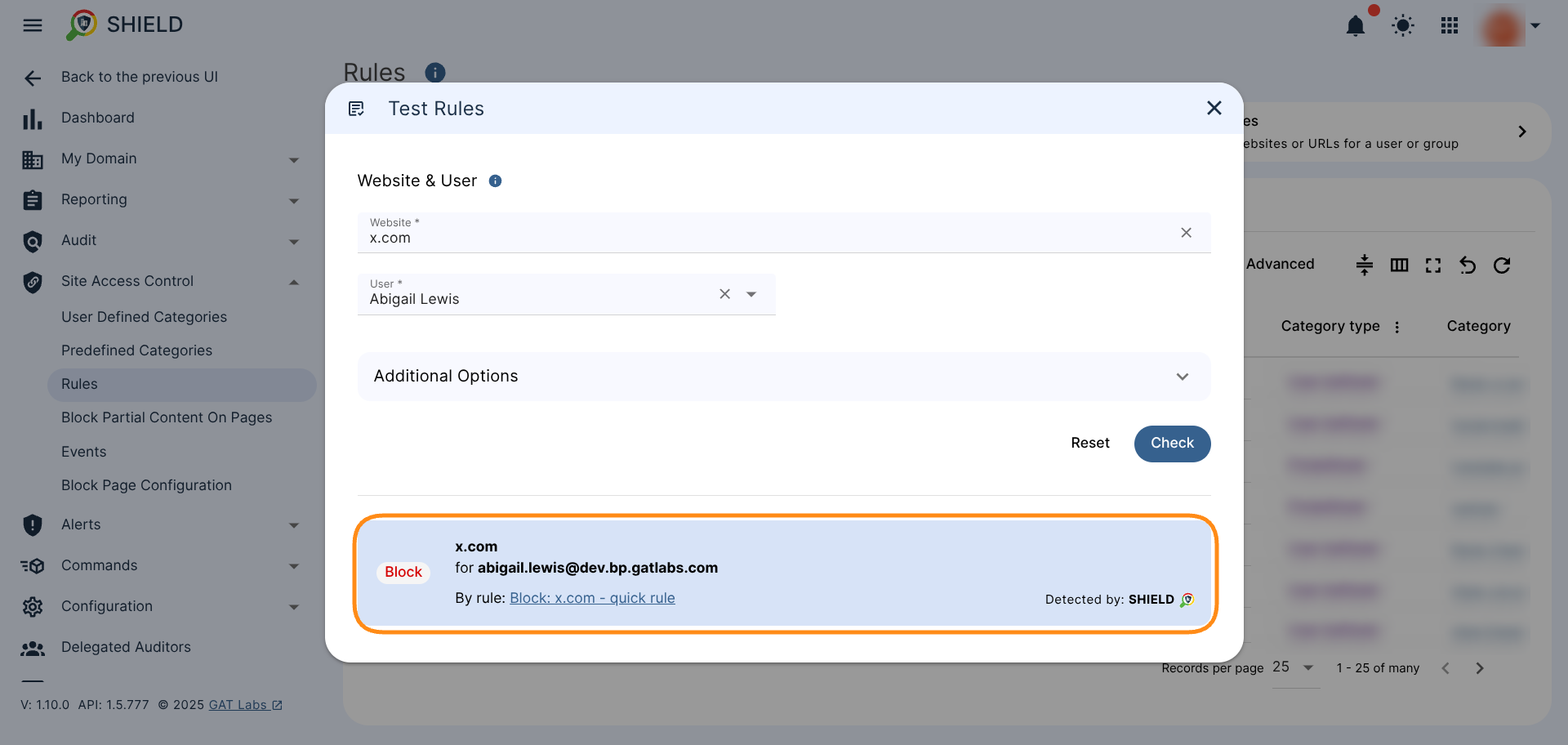The width and height of the screenshot is (1568, 745).
Task: Select the Rules menu item
Action: 181,385
